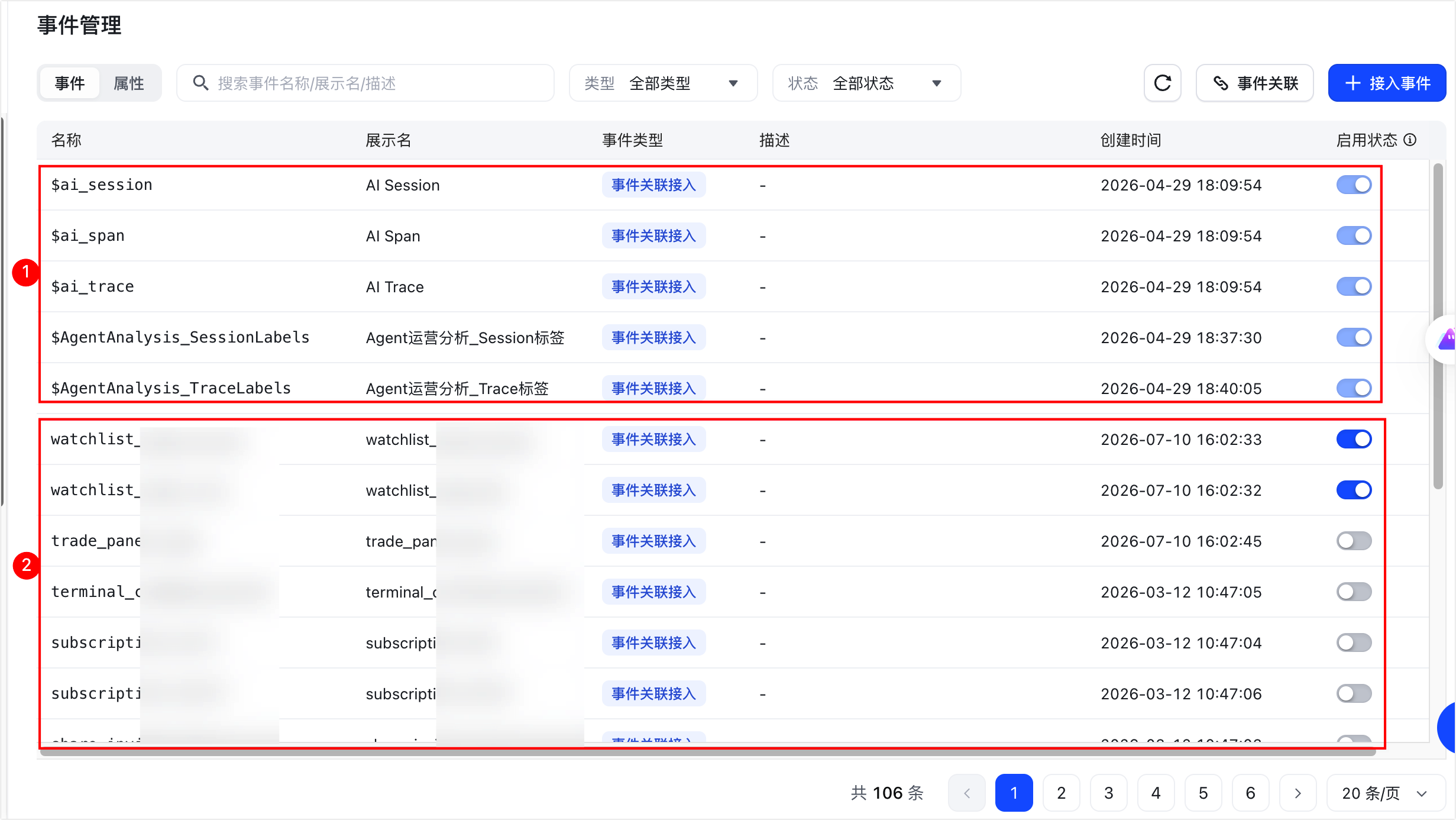This screenshot has height=820, width=1456.
Task: Go to page 6
Action: (1250, 793)
